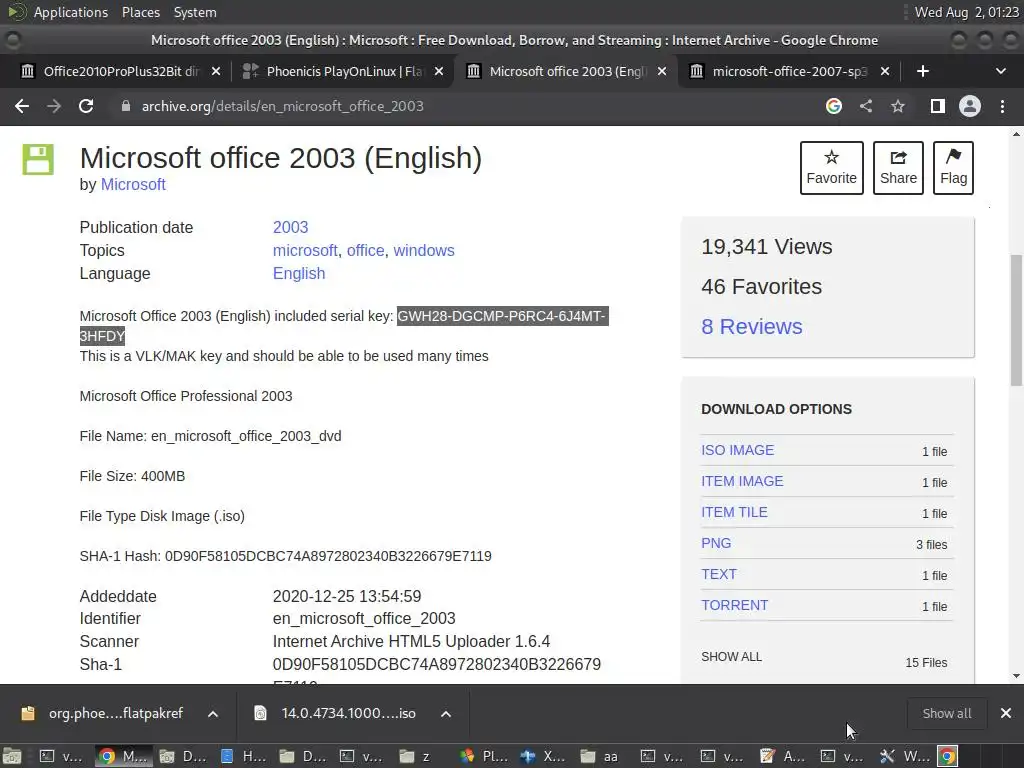Reload the archive.org page

pyautogui.click(x=86, y=106)
